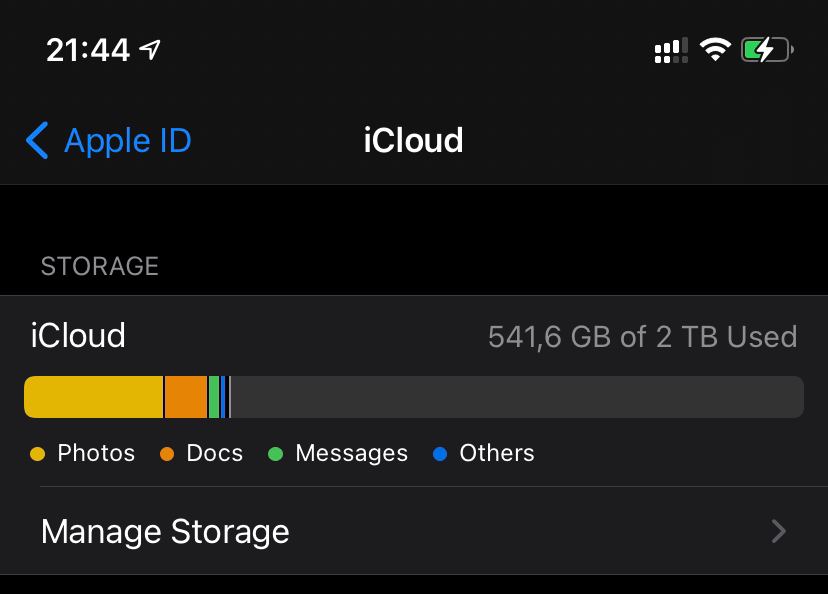
Task: Tap the cellular signal bars icon
Action: (671, 51)
